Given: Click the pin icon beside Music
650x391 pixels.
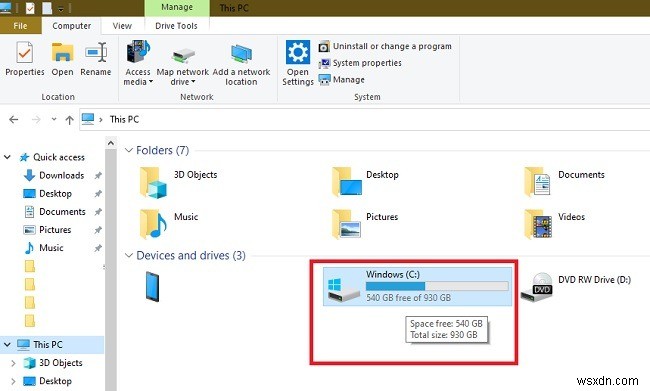Looking at the screenshot, I should pos(98,248).
